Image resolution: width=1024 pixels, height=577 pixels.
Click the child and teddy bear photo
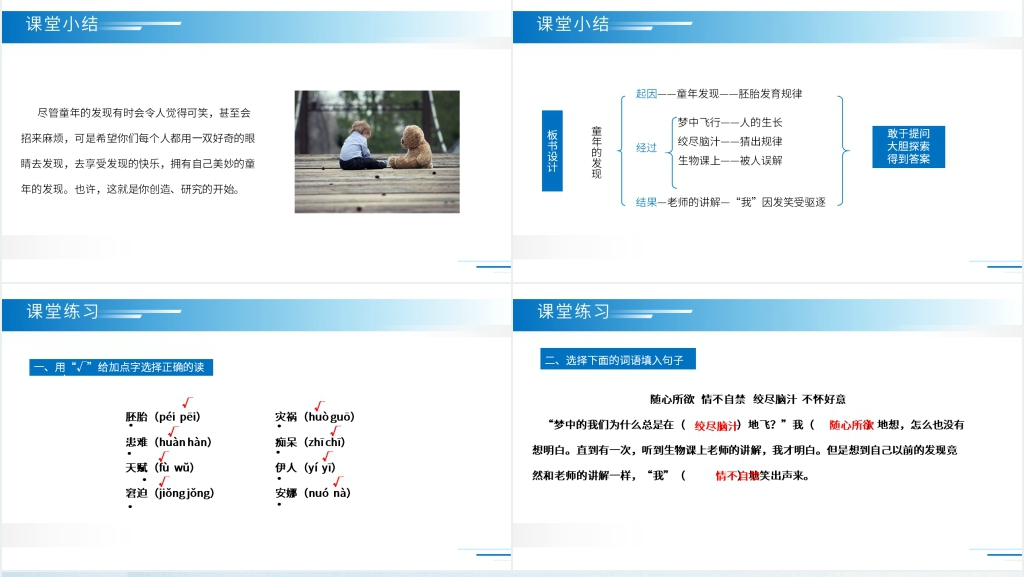pyautogui.click(x=376, y=151)
